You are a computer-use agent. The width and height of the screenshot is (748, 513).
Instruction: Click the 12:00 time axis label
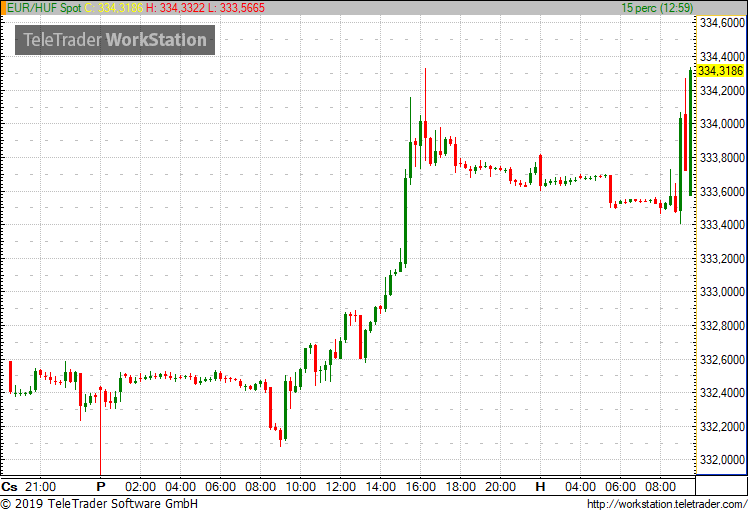tap(341, 487)
